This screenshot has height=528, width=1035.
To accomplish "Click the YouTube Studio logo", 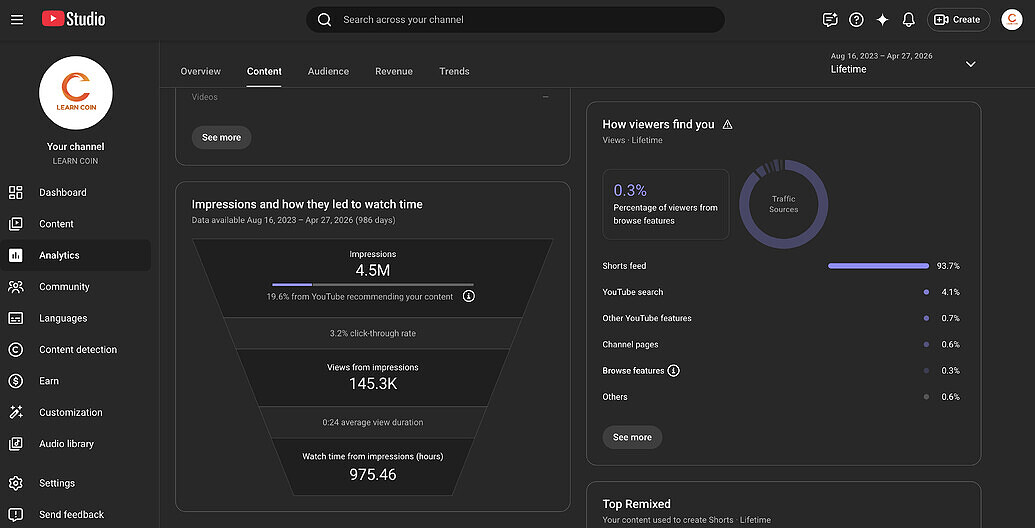I will coord(73,19).
